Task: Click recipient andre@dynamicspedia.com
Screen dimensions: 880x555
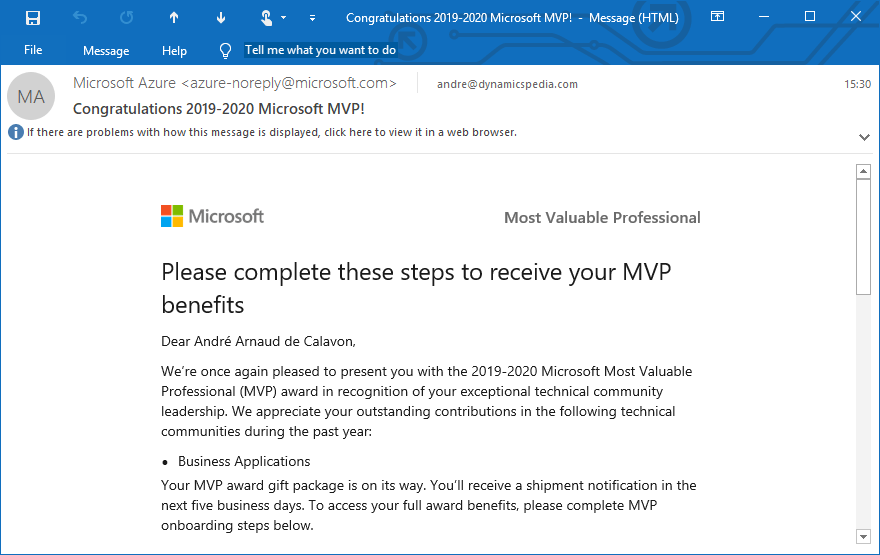Action: pyautogui.click(x=507, y=84)
